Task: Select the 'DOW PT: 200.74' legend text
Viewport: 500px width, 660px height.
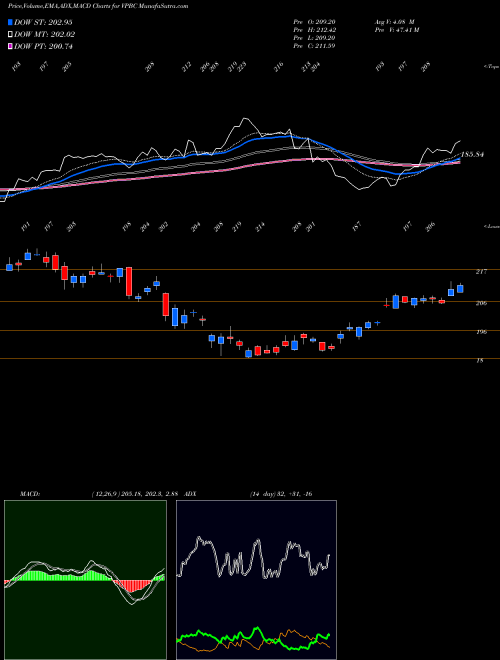Action: point(43,46)
